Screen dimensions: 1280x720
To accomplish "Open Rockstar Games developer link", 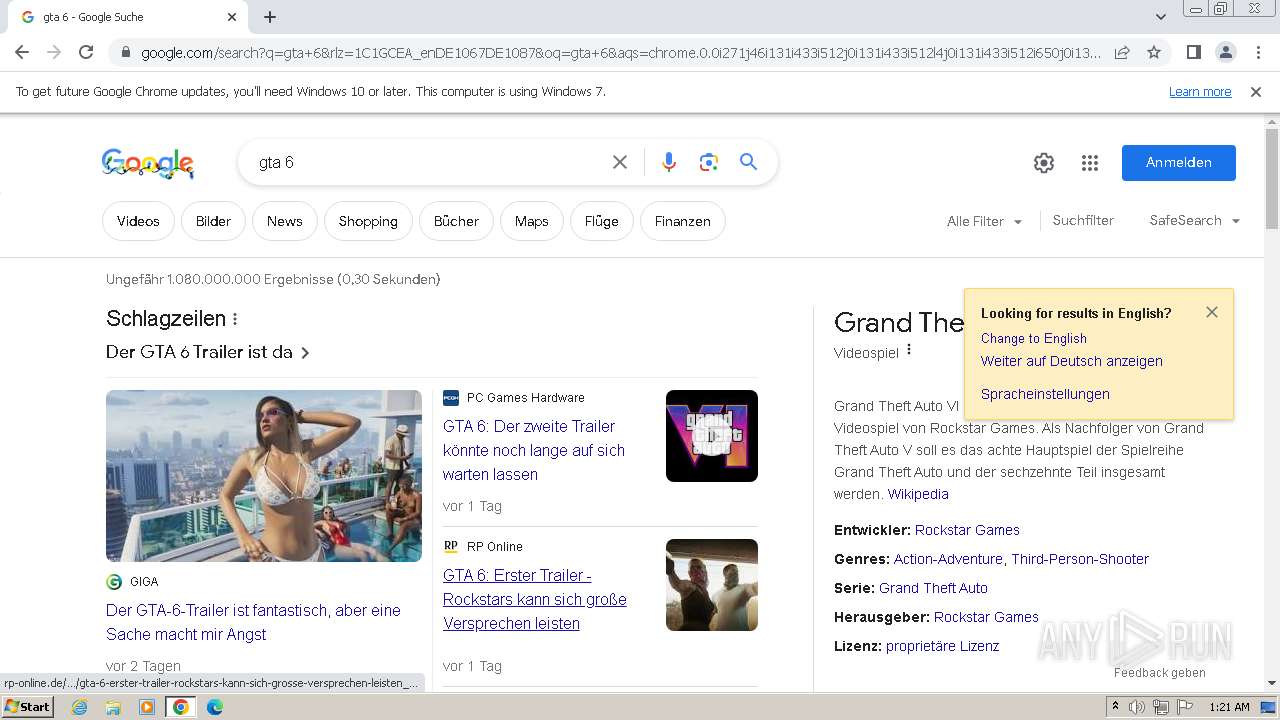I will [967, 530].
